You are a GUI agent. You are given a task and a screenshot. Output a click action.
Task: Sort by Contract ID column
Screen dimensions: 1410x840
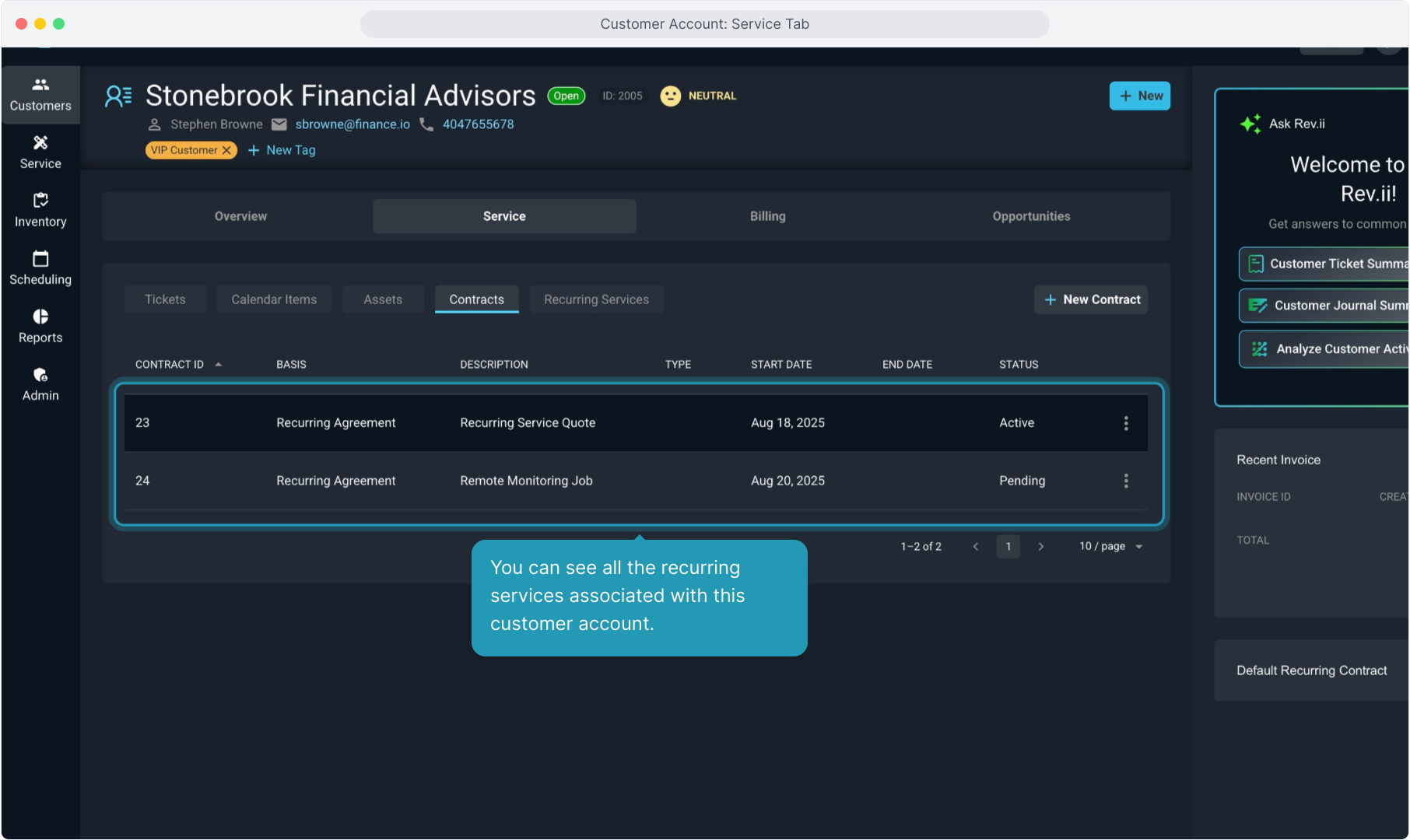[170, 364]
